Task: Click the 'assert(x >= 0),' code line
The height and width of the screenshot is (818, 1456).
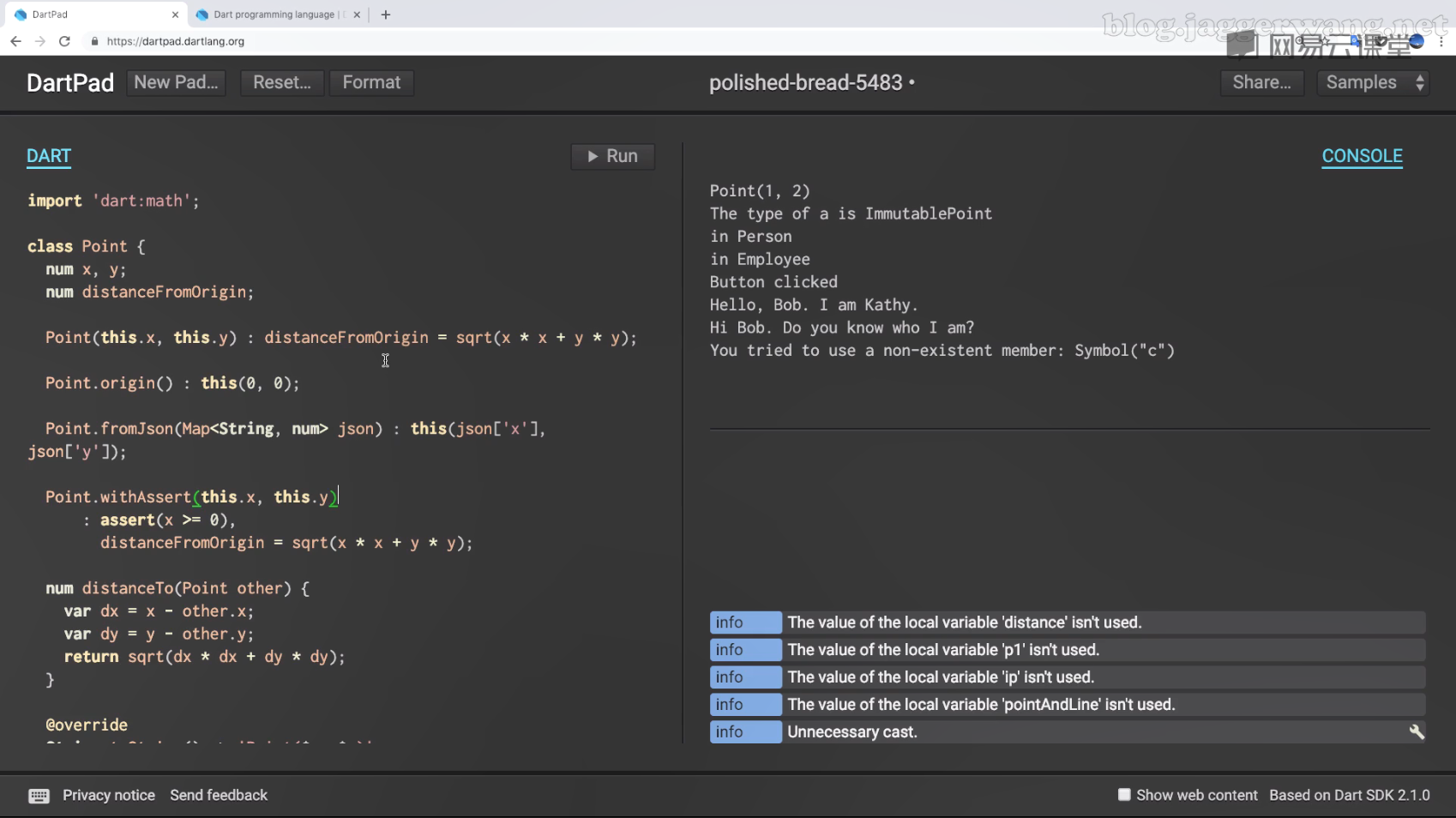Action: pos(168,520)
